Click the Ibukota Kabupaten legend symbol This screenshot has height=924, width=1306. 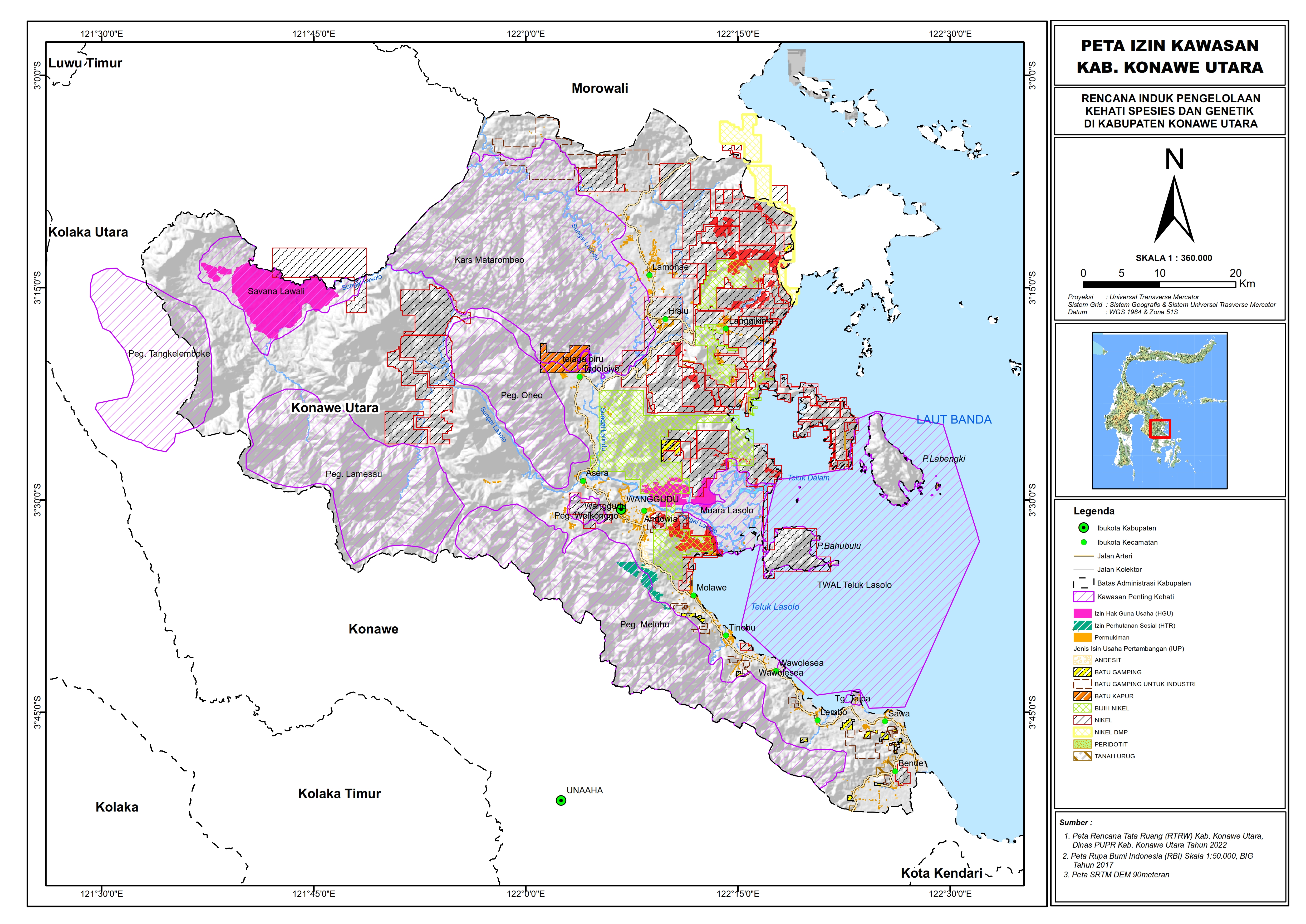point(1083,528)
